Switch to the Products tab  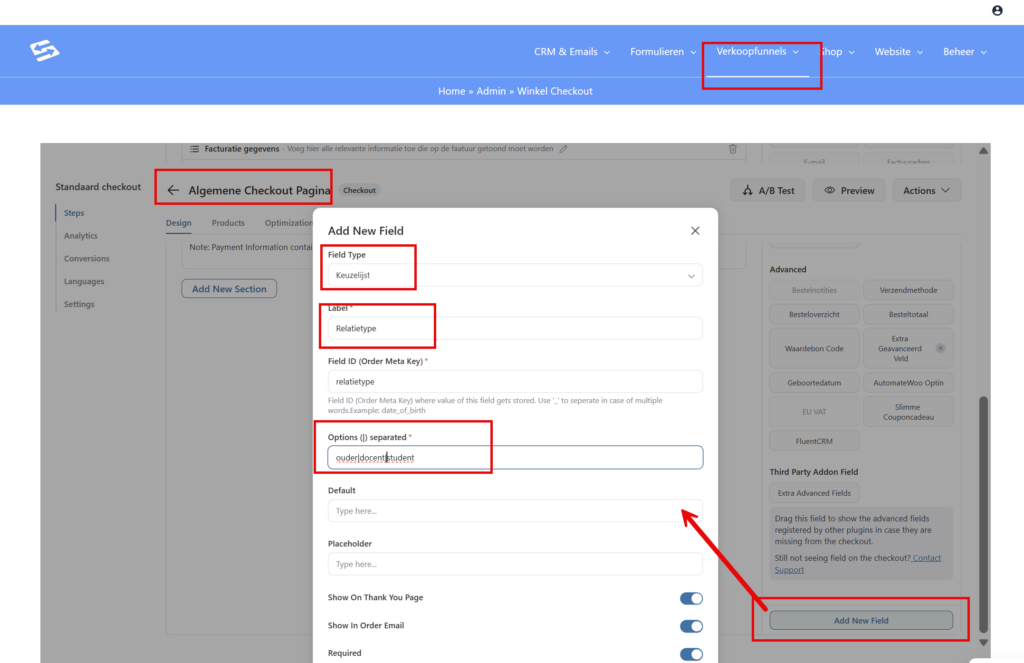pos(228,223)
